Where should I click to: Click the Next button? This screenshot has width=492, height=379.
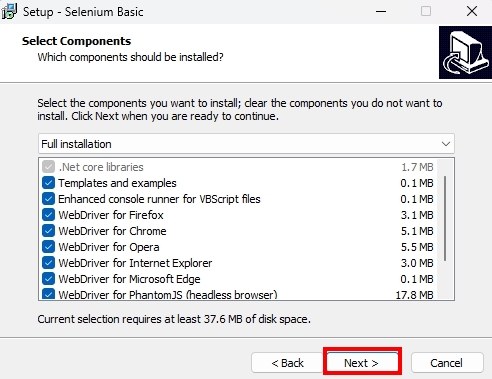coord(362,363)
